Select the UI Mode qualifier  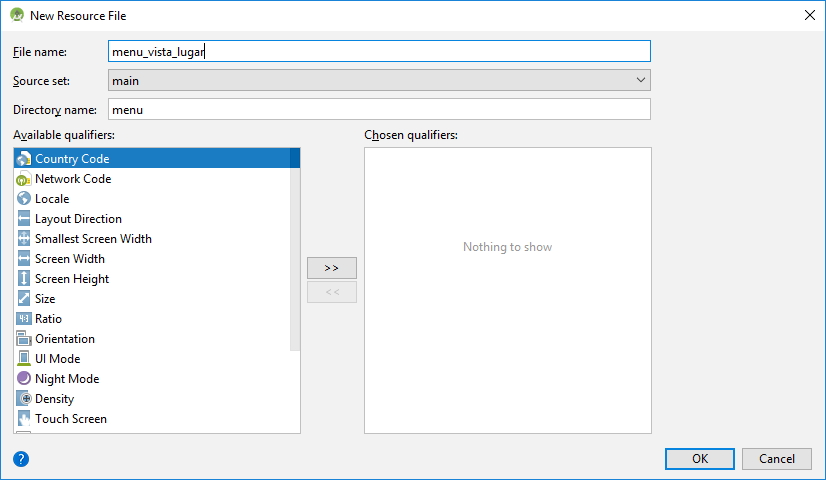[x=57, y=359]
